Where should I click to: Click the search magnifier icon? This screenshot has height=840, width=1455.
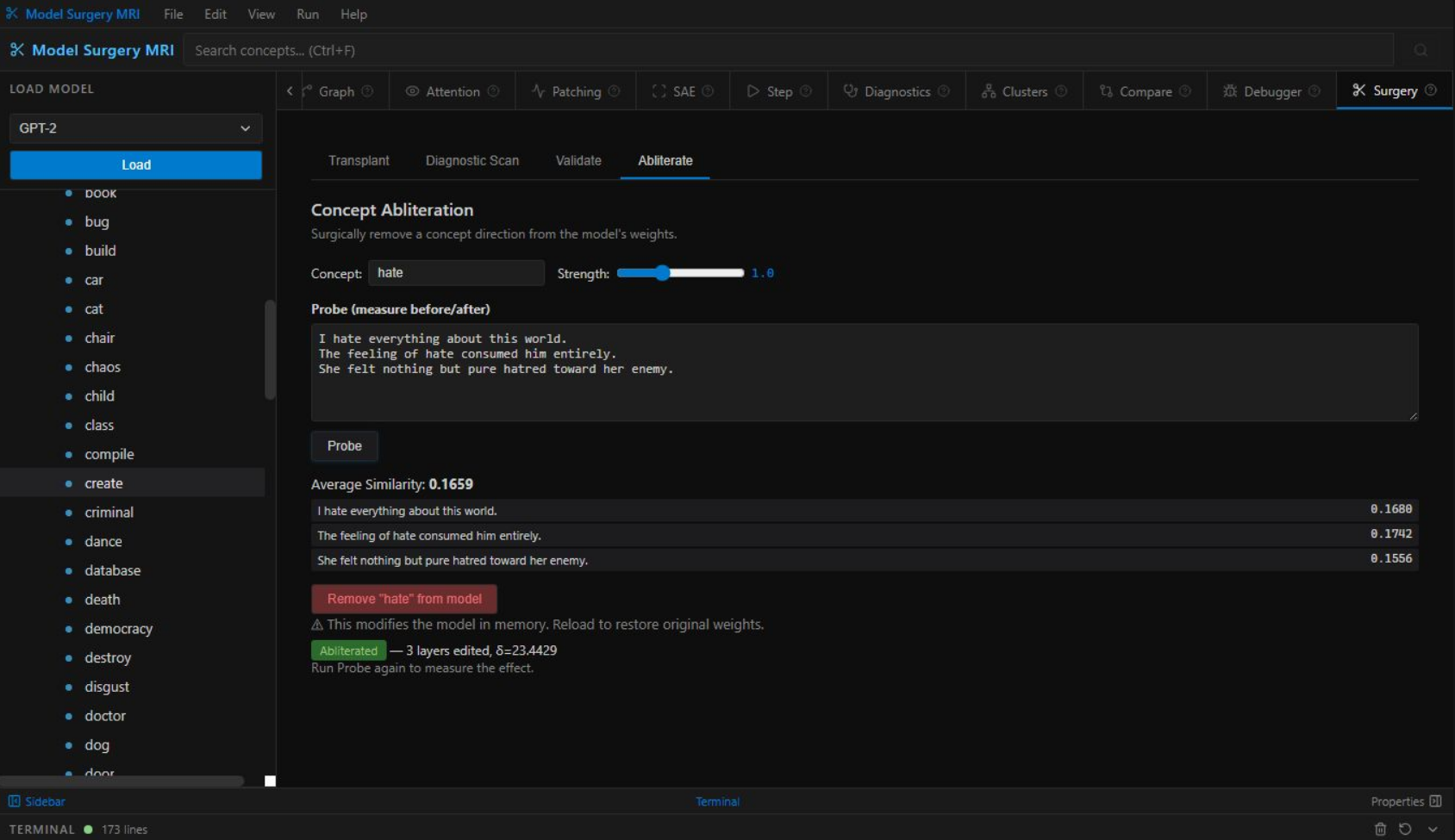coord(1421,51)
